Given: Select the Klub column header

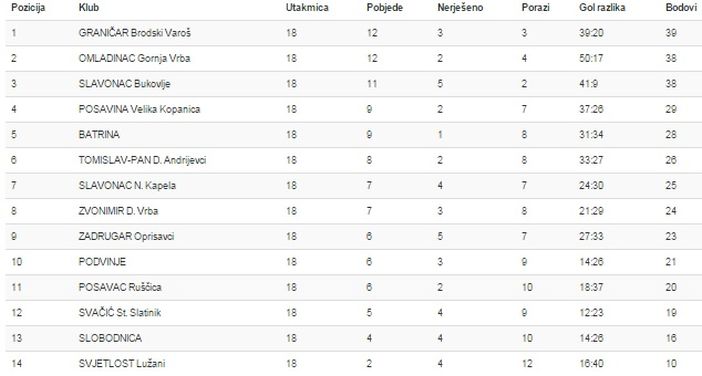Looking at the screenshot, I should coord(89,8).
